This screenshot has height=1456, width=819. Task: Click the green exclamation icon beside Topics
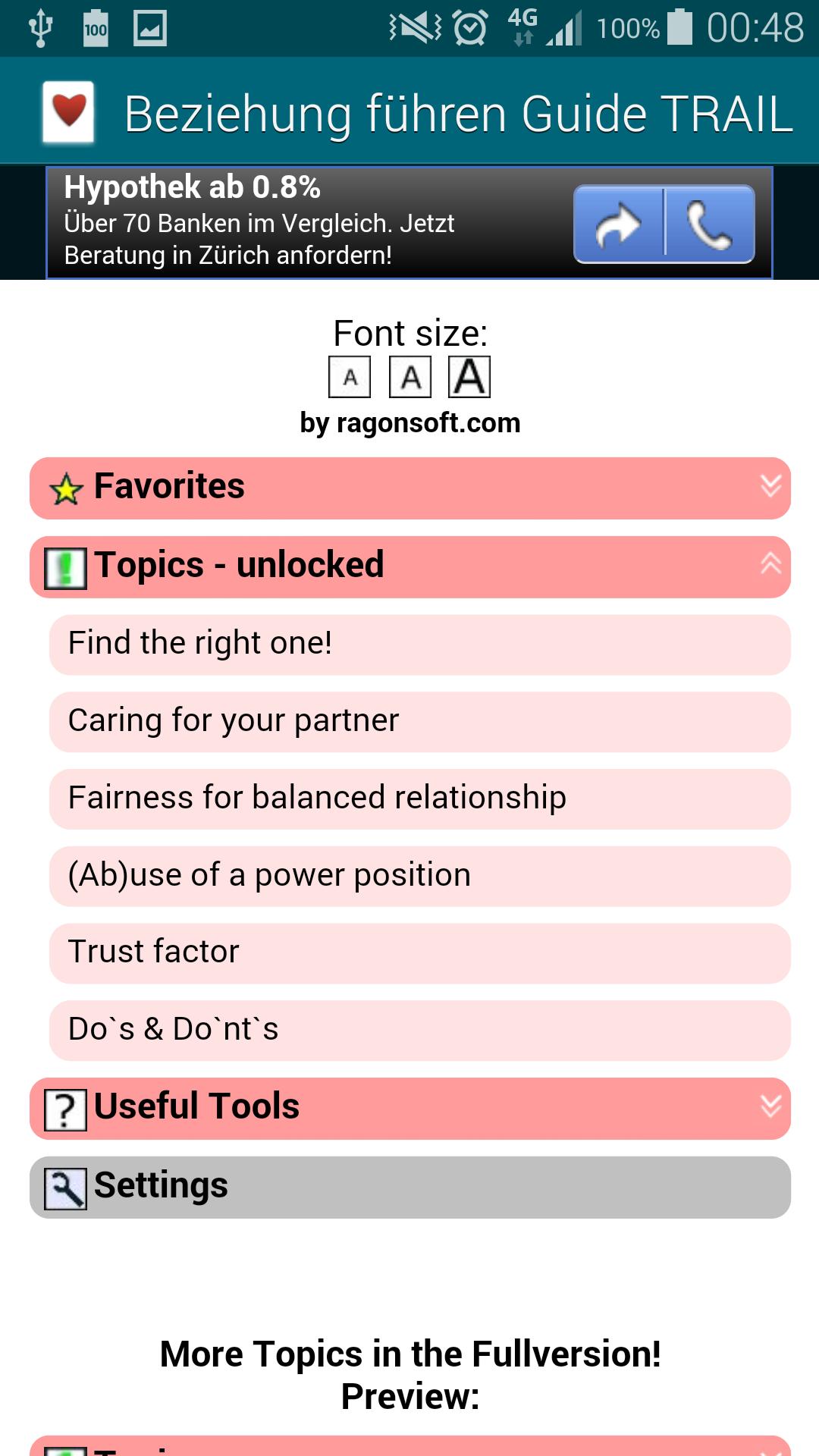click(66, 564)
